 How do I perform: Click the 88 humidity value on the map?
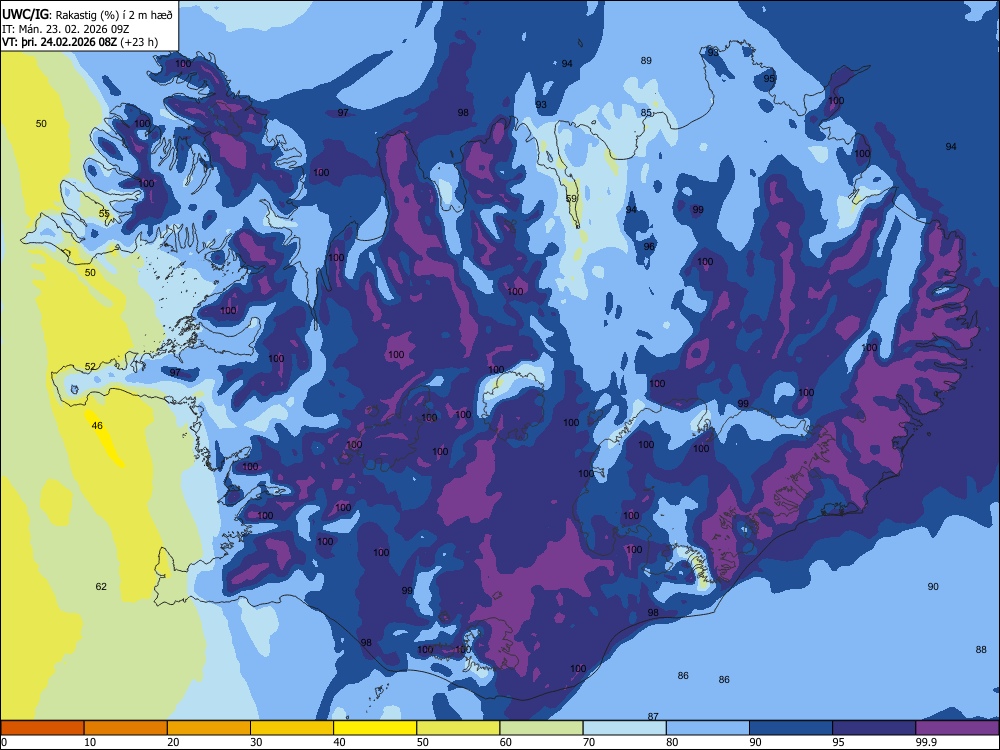tap(981, 650)
